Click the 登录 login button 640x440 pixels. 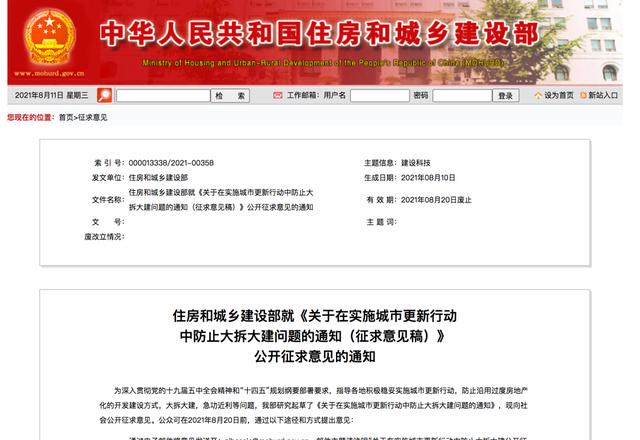point(506,96)
